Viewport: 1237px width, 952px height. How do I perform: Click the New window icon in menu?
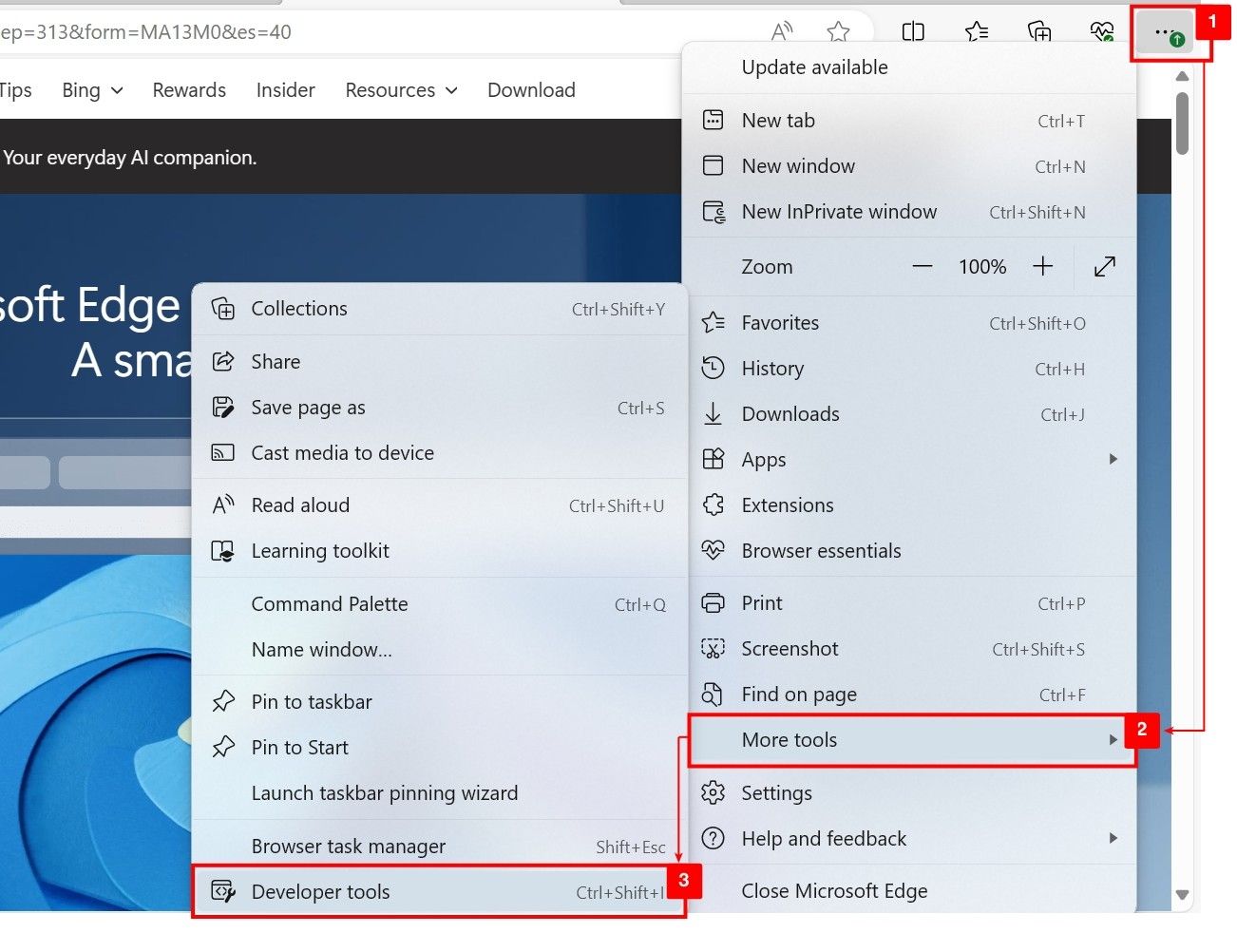(x=713, y=165)
